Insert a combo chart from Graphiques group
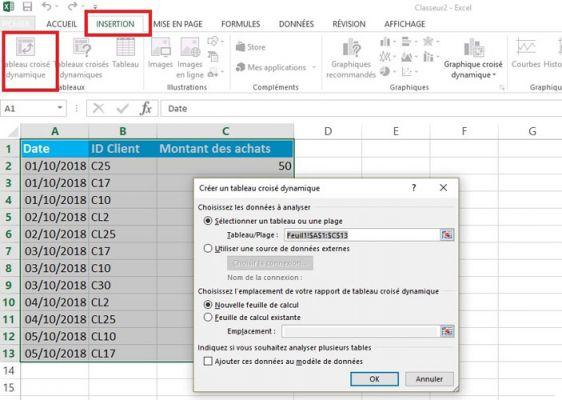This screenshot has width=562, height=400. (x=428, y=56)
